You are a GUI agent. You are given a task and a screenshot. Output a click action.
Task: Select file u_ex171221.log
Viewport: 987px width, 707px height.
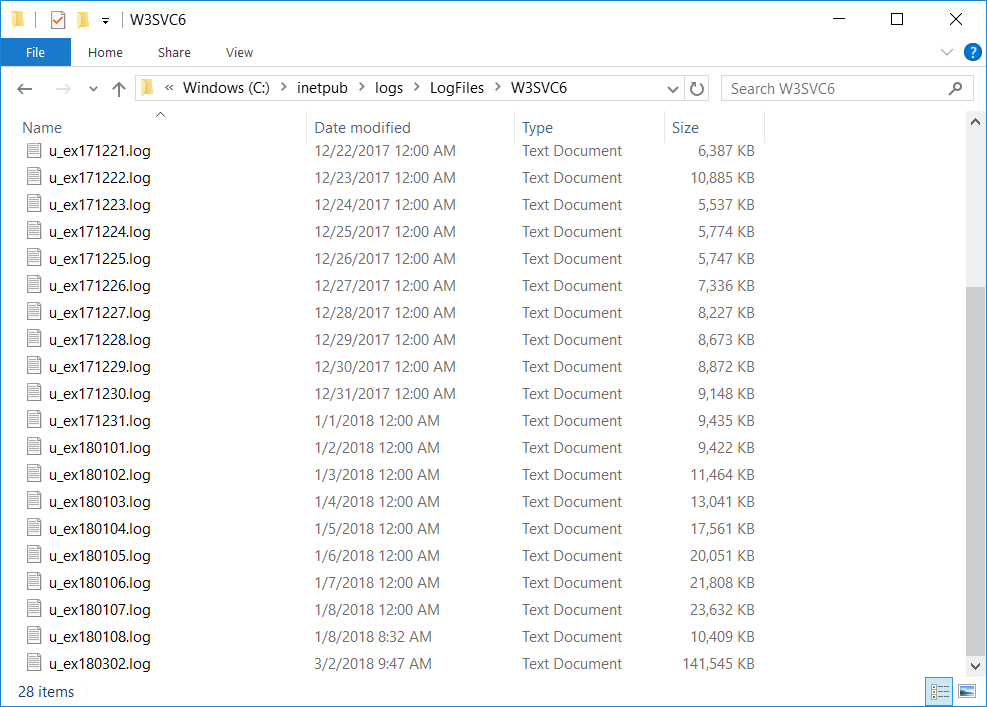(x=99, y=151)
